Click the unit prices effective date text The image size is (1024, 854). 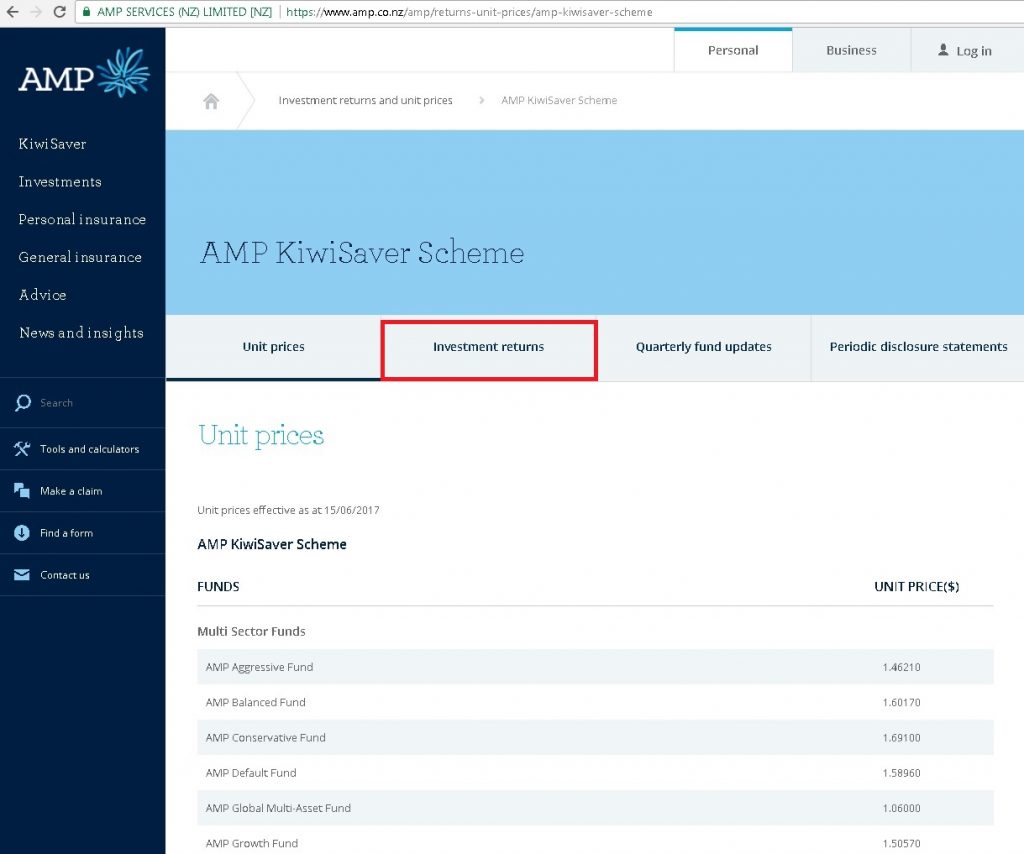(288, 510)
